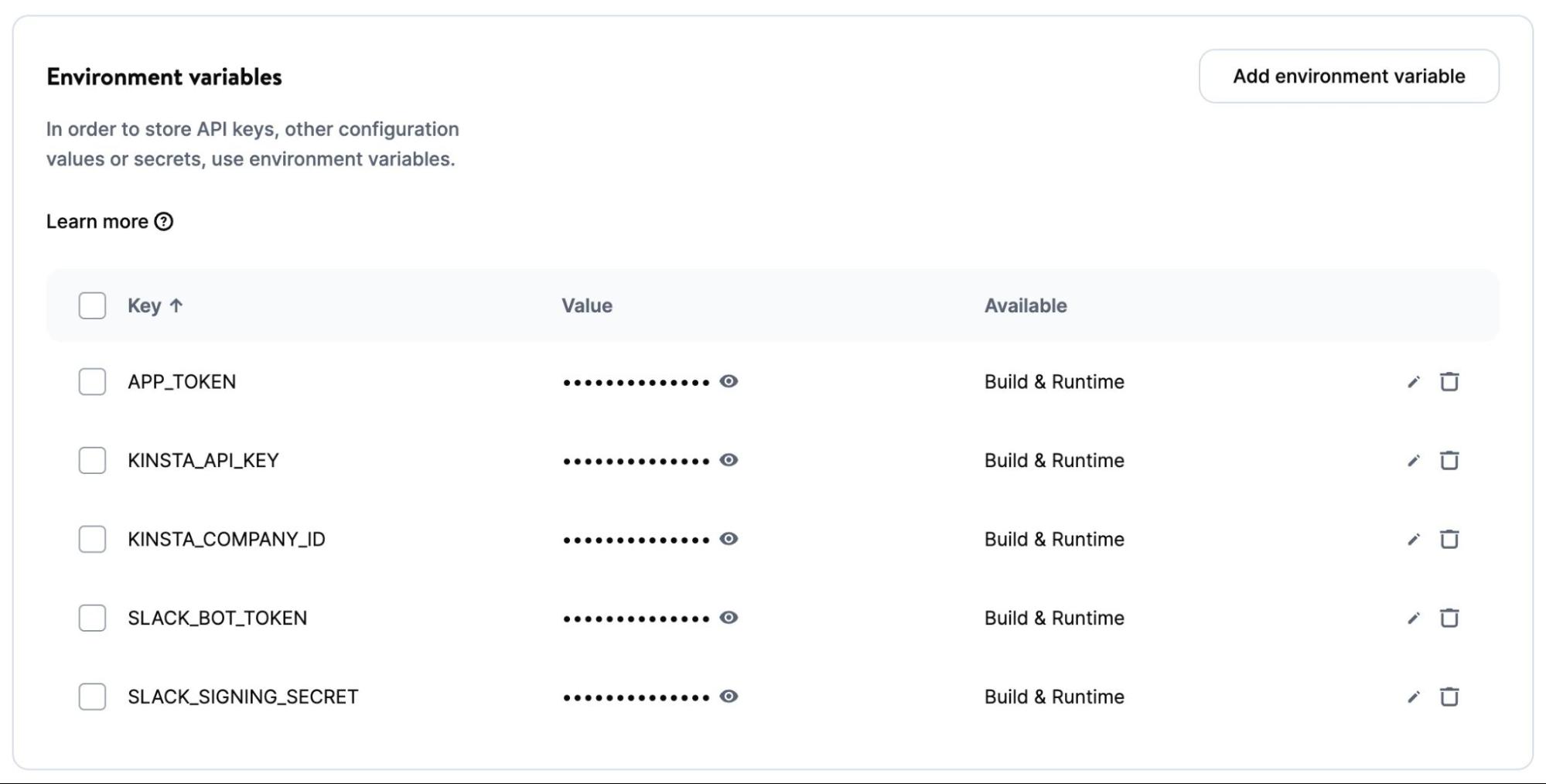Click the Learn more help question icon

click(x=164, y=222)
